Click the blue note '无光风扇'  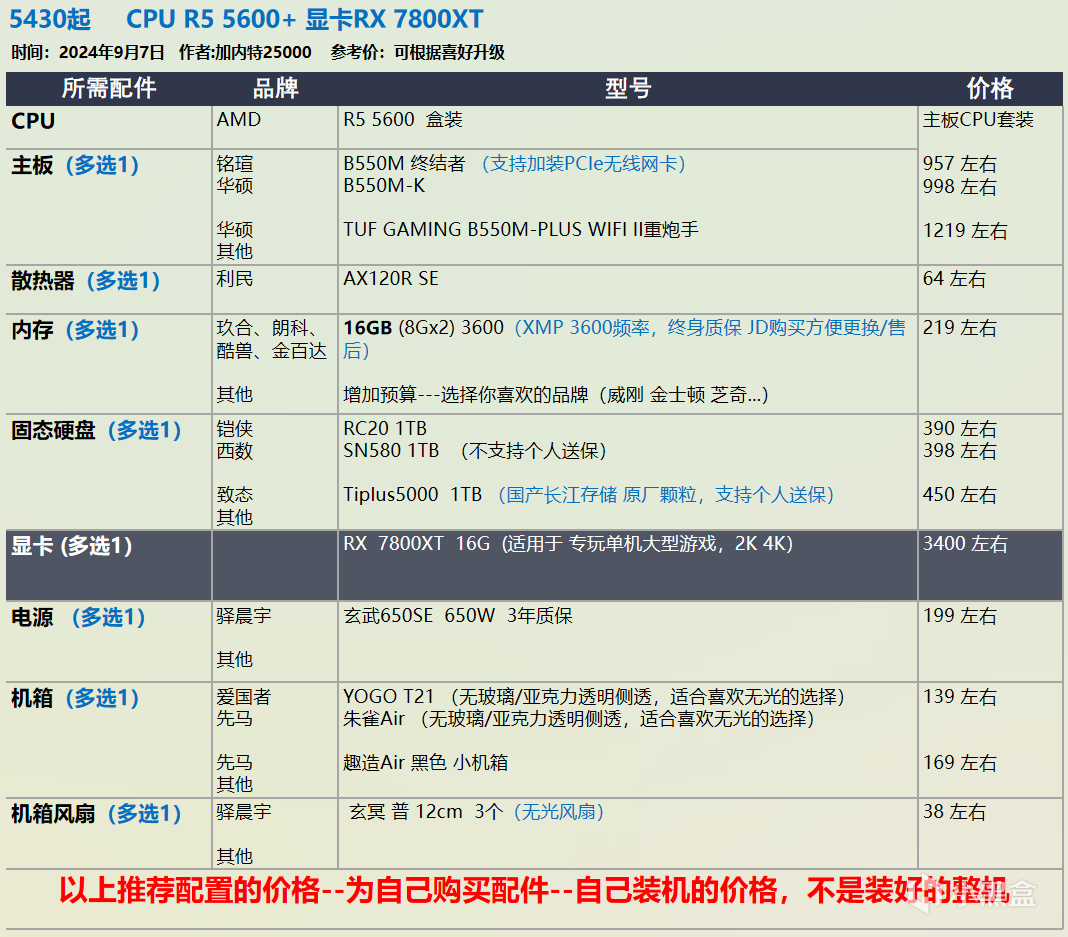click(x=559, y=812)
